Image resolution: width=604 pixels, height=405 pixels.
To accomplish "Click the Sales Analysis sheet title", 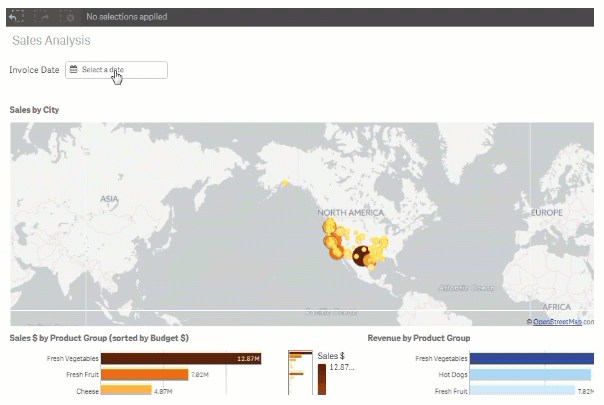I will coord(51,40).
